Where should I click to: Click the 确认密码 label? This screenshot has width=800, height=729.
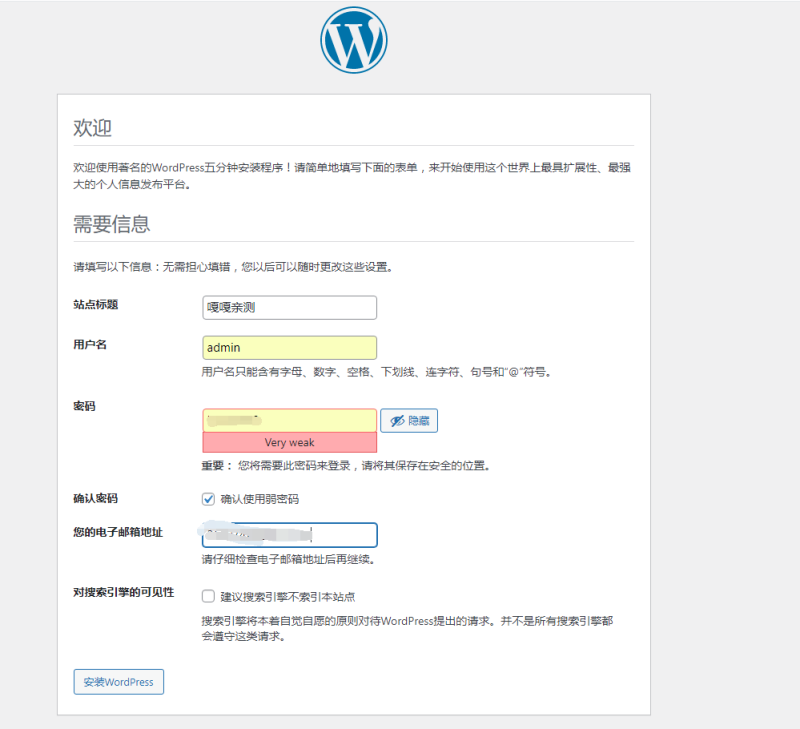[x=95, y=498]
